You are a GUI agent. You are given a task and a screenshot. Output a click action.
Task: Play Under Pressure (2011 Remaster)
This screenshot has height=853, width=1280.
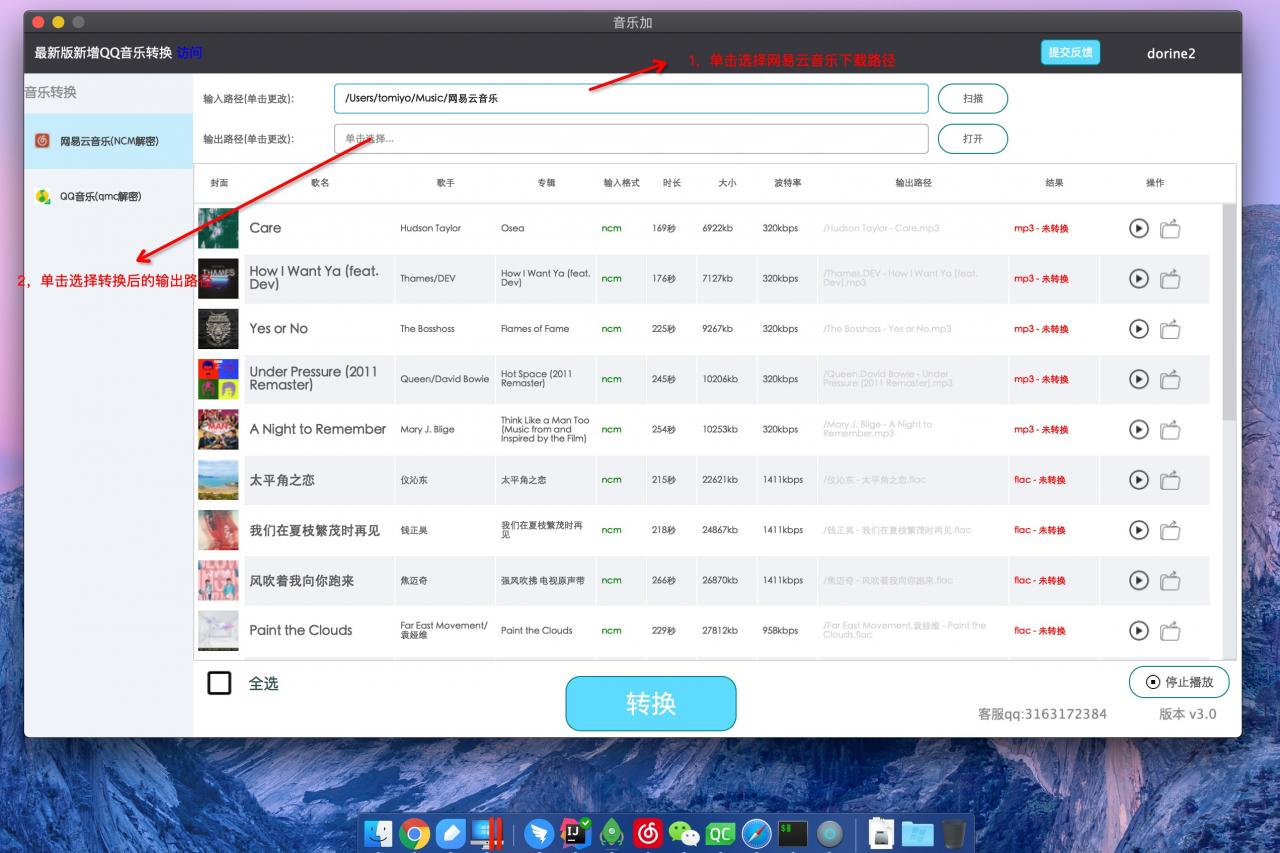coord(1138,379)
